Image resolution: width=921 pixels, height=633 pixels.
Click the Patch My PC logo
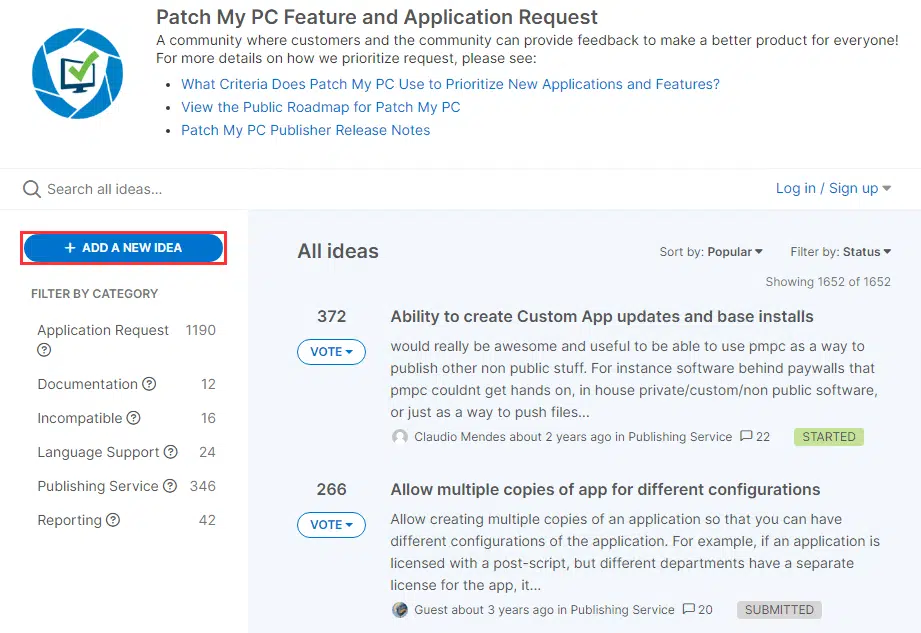[x=77, y=73]
